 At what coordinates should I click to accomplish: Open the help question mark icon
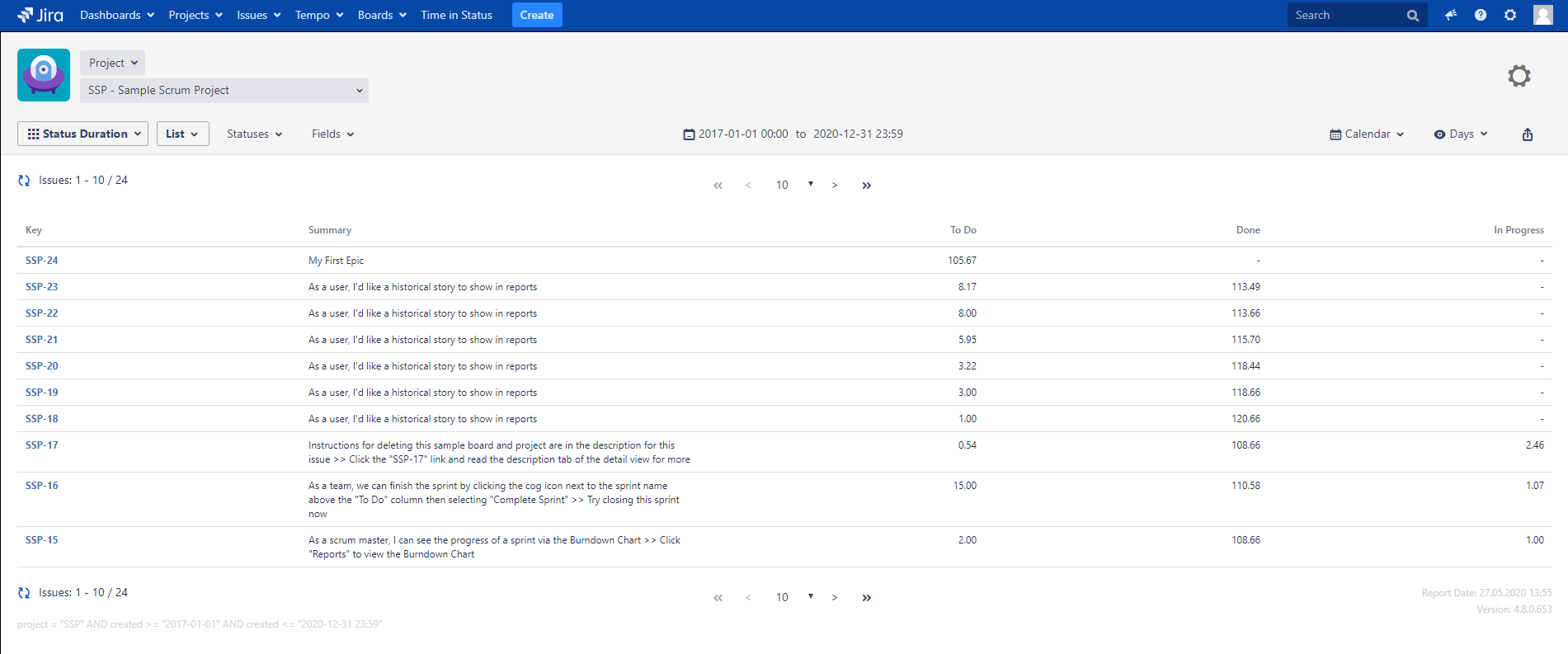[1481, 15]
